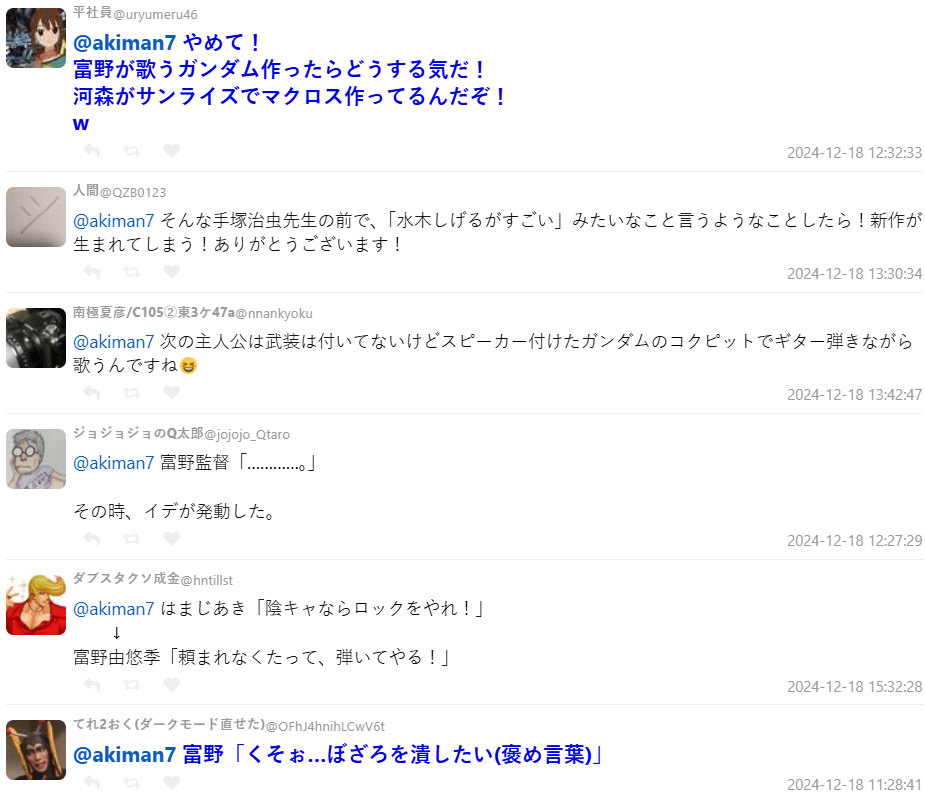Reply to uryumeru46's tweet
Screen dimensions: 925x798
click(x=91, y=150)
